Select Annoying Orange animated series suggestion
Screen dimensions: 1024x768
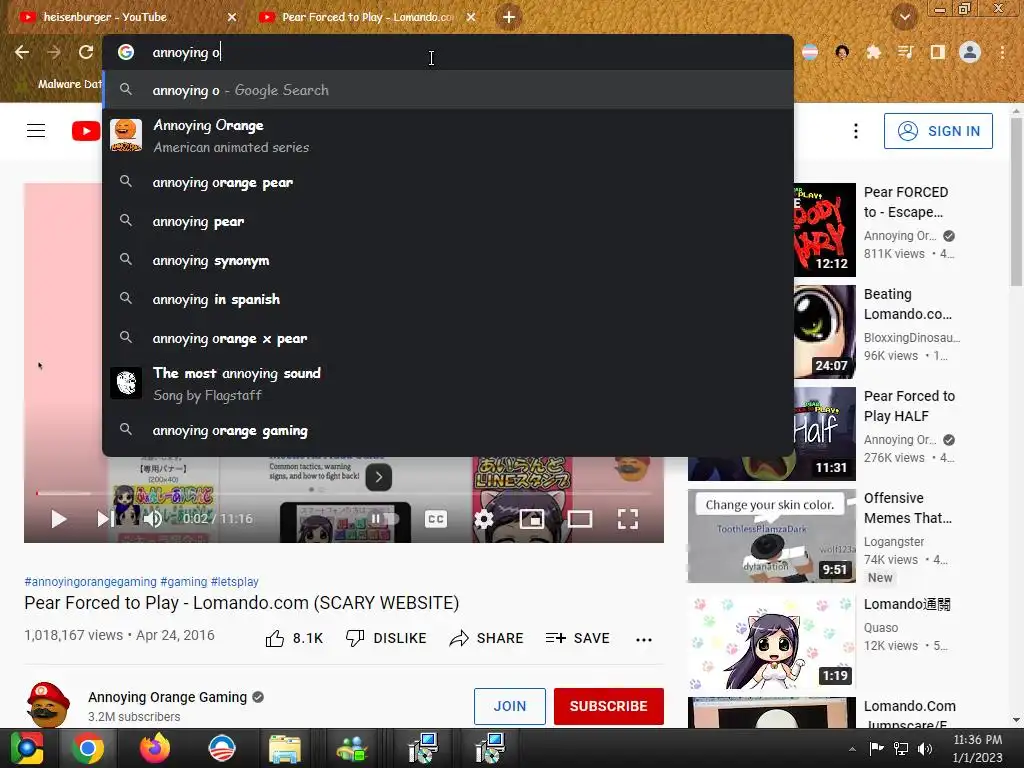coord(448,136)
